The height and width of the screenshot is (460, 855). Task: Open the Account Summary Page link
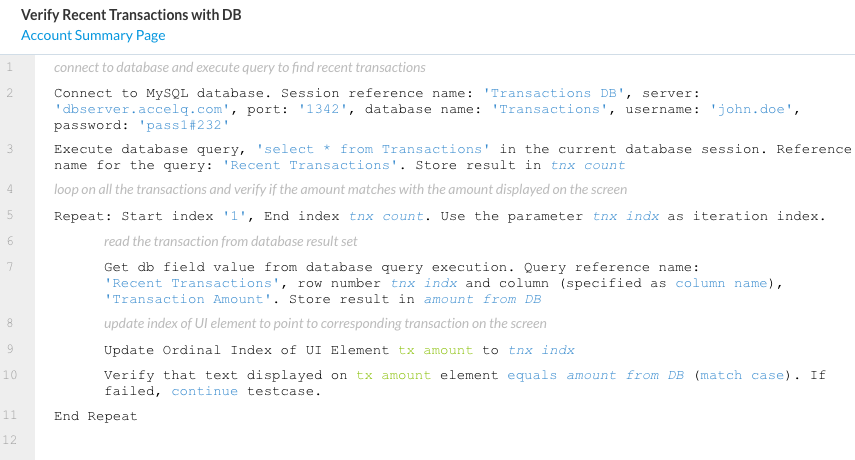click(x=93, y=36)
